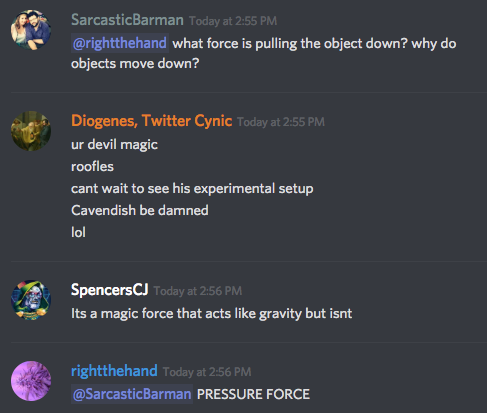This screenshot has height=413, width=487.
Task: Click SpencersCJ's 2:56 PM timestamp
Action: click(x=198, y=291)
